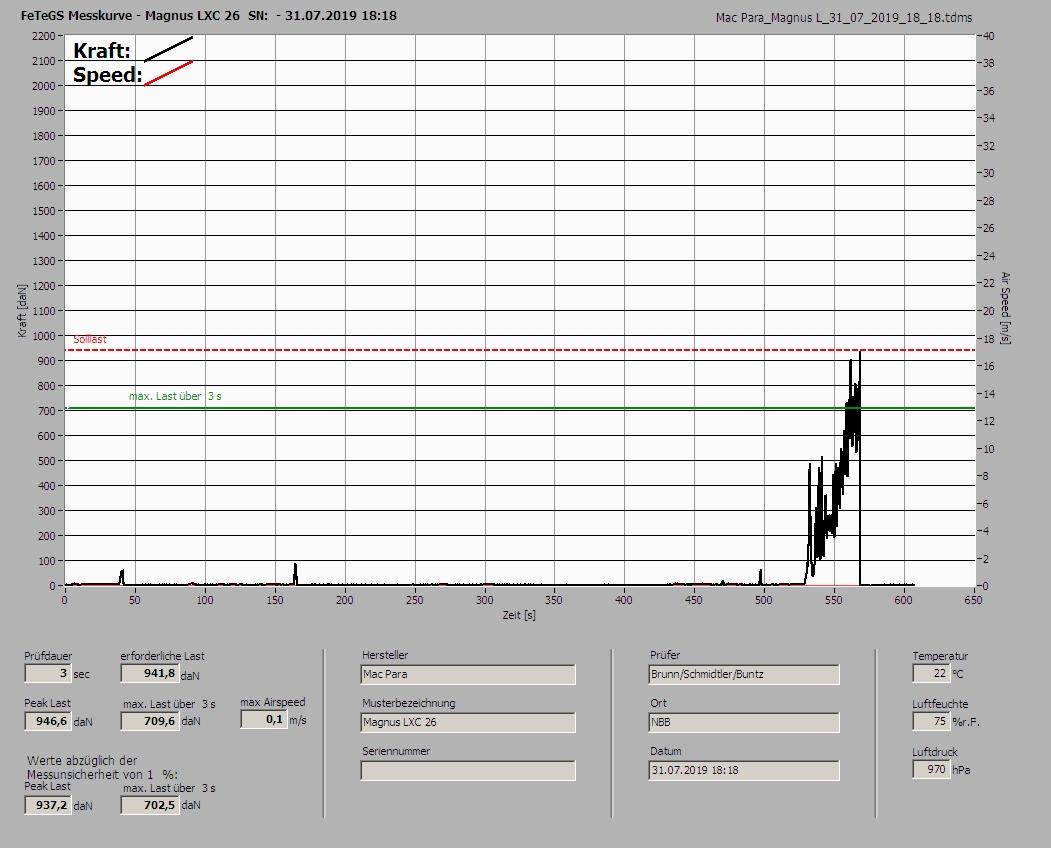The height and width of the screenshot is (848, 1051).
Task: Click the Air Speed axis tick label 40
Action: [x=989, y=36]
